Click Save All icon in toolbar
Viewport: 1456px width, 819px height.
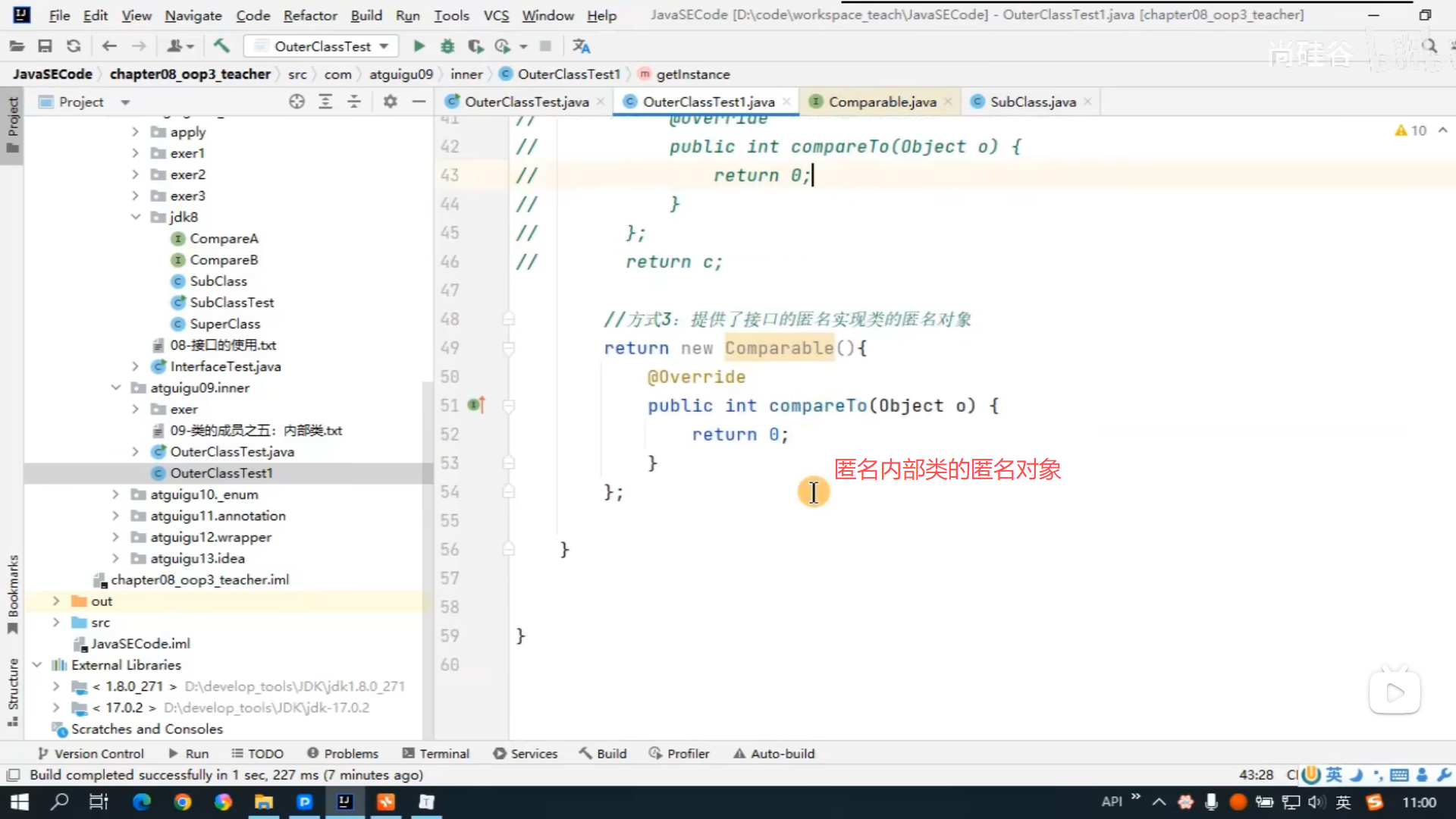click(x=45, y=46)
